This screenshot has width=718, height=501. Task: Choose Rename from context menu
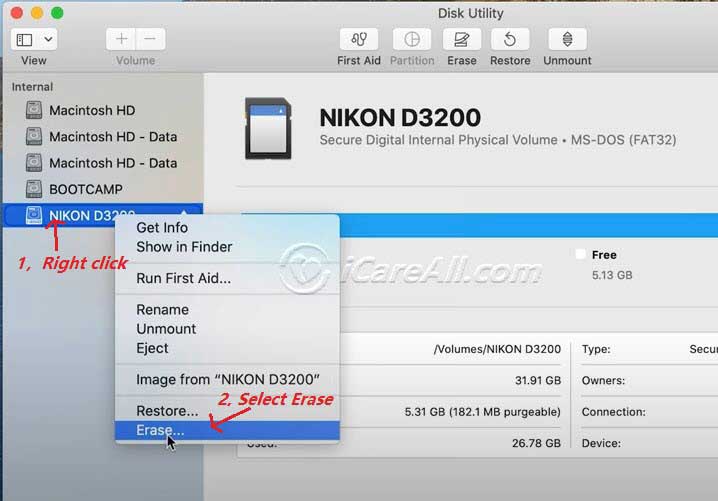point(227,310)
